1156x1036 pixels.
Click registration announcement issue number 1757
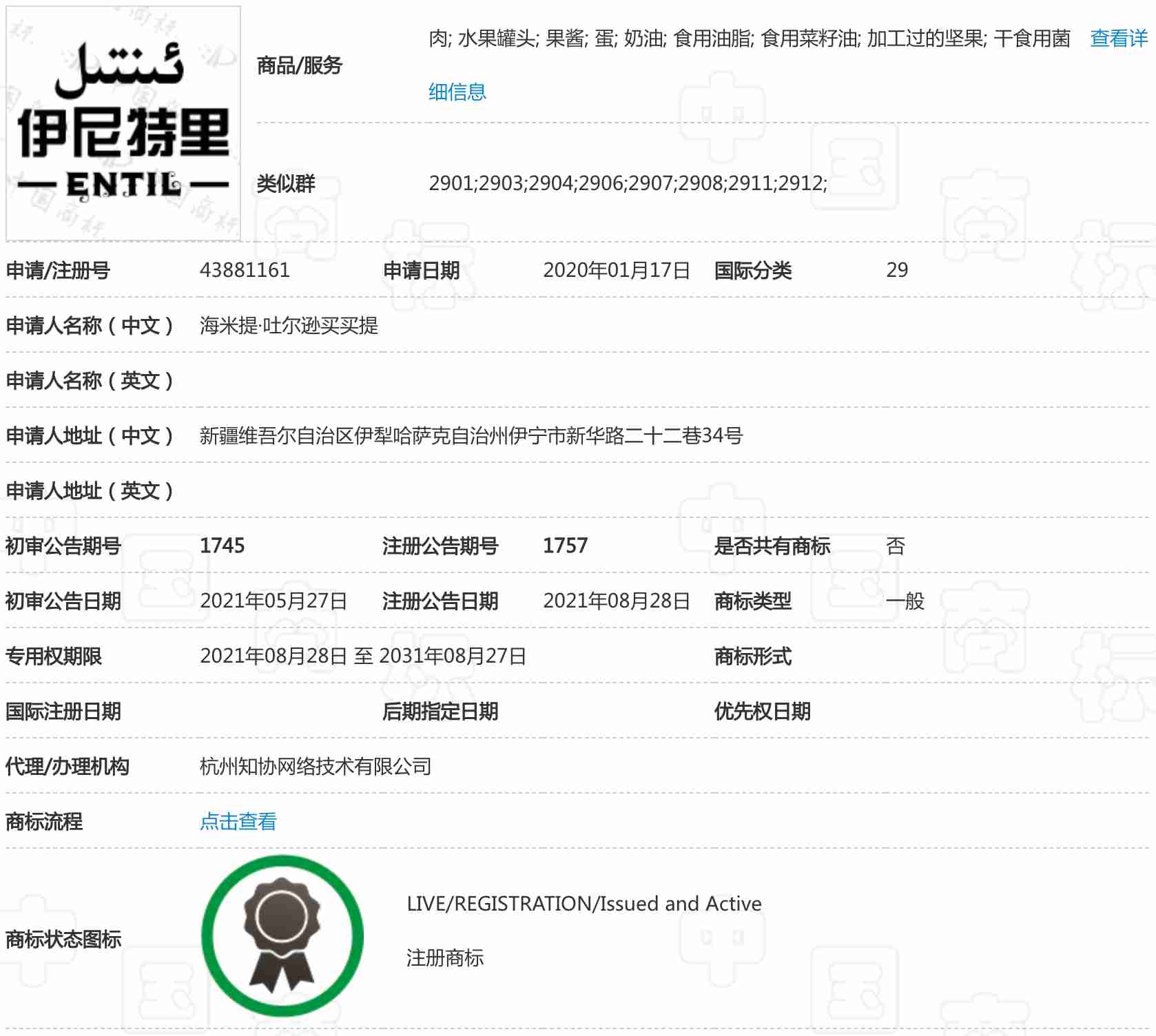click(x=565, y=546)
